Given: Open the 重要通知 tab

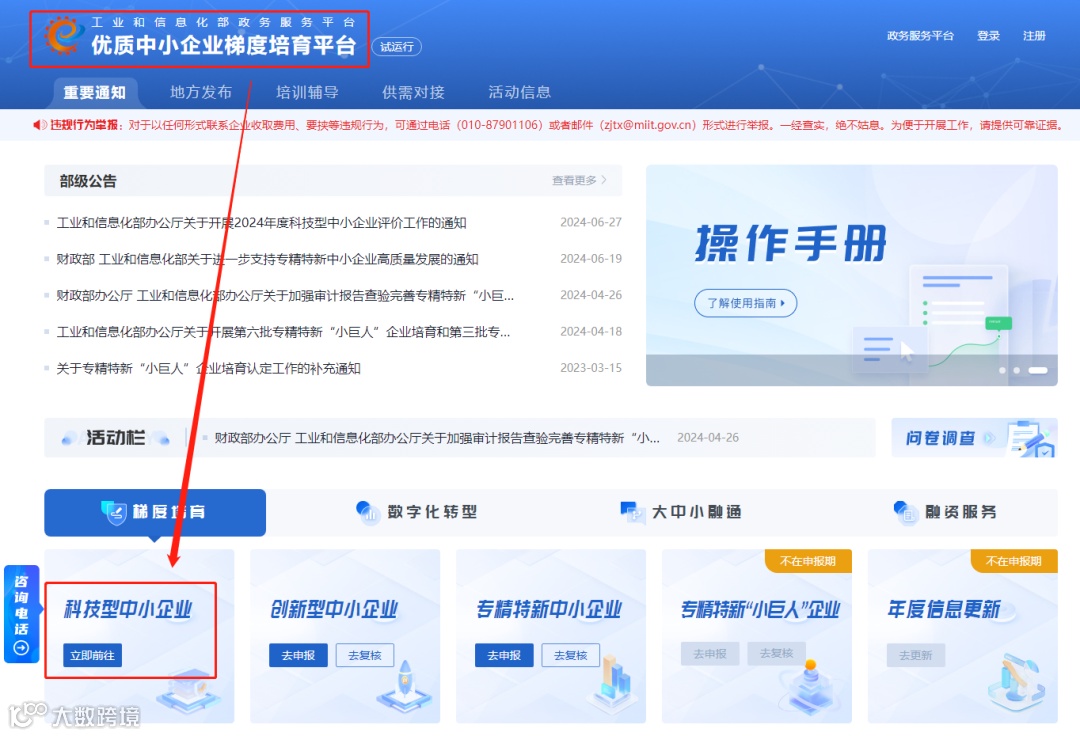Looking at the screenshot, I should point(94,92).
